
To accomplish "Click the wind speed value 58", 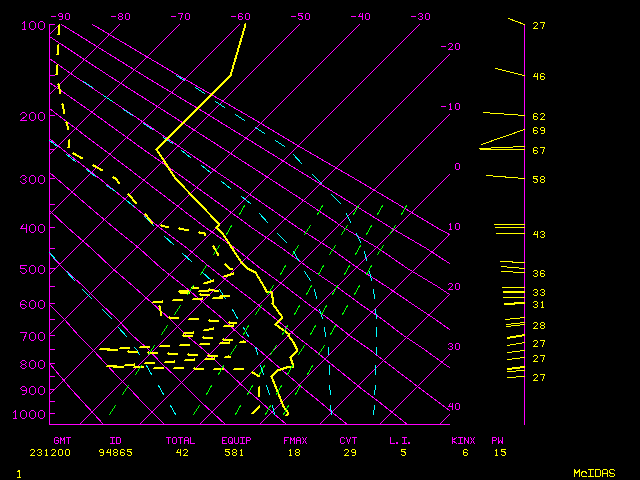I will (538, 180).
